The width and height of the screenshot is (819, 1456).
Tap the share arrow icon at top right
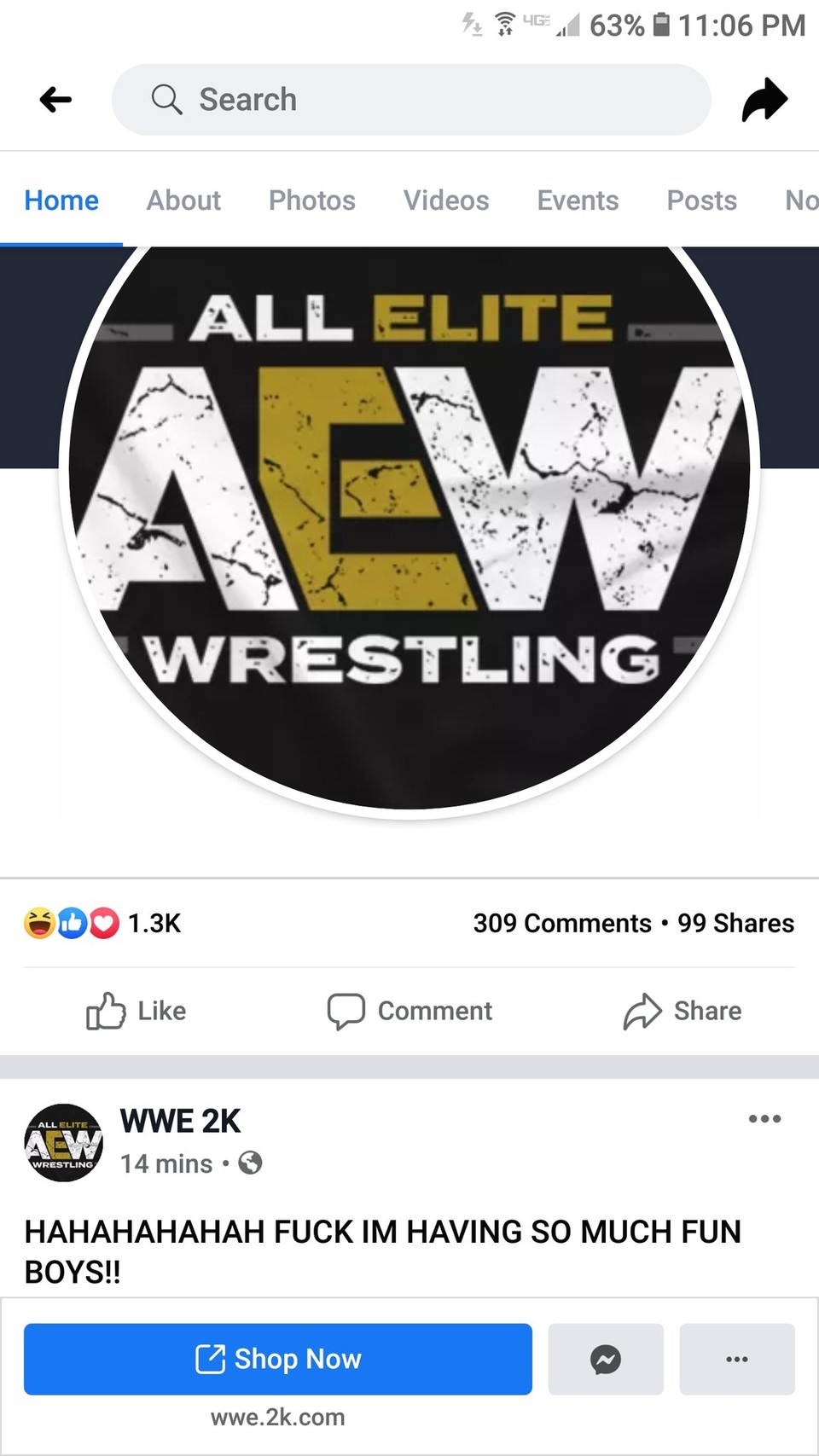pos(764,100)
